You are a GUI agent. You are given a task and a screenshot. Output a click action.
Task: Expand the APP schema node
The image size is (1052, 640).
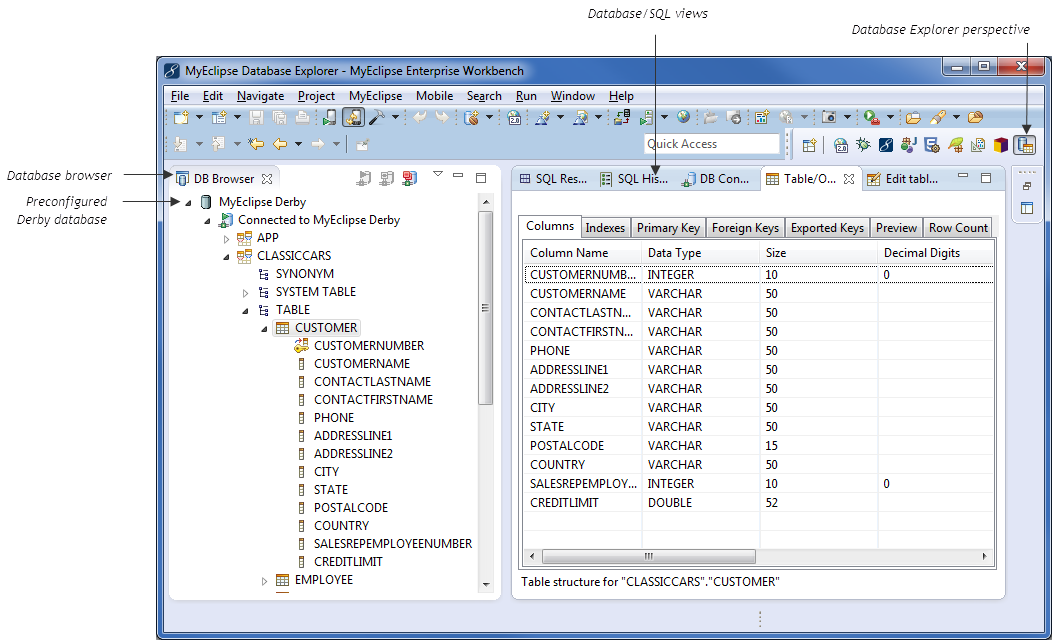click(226, 238)
